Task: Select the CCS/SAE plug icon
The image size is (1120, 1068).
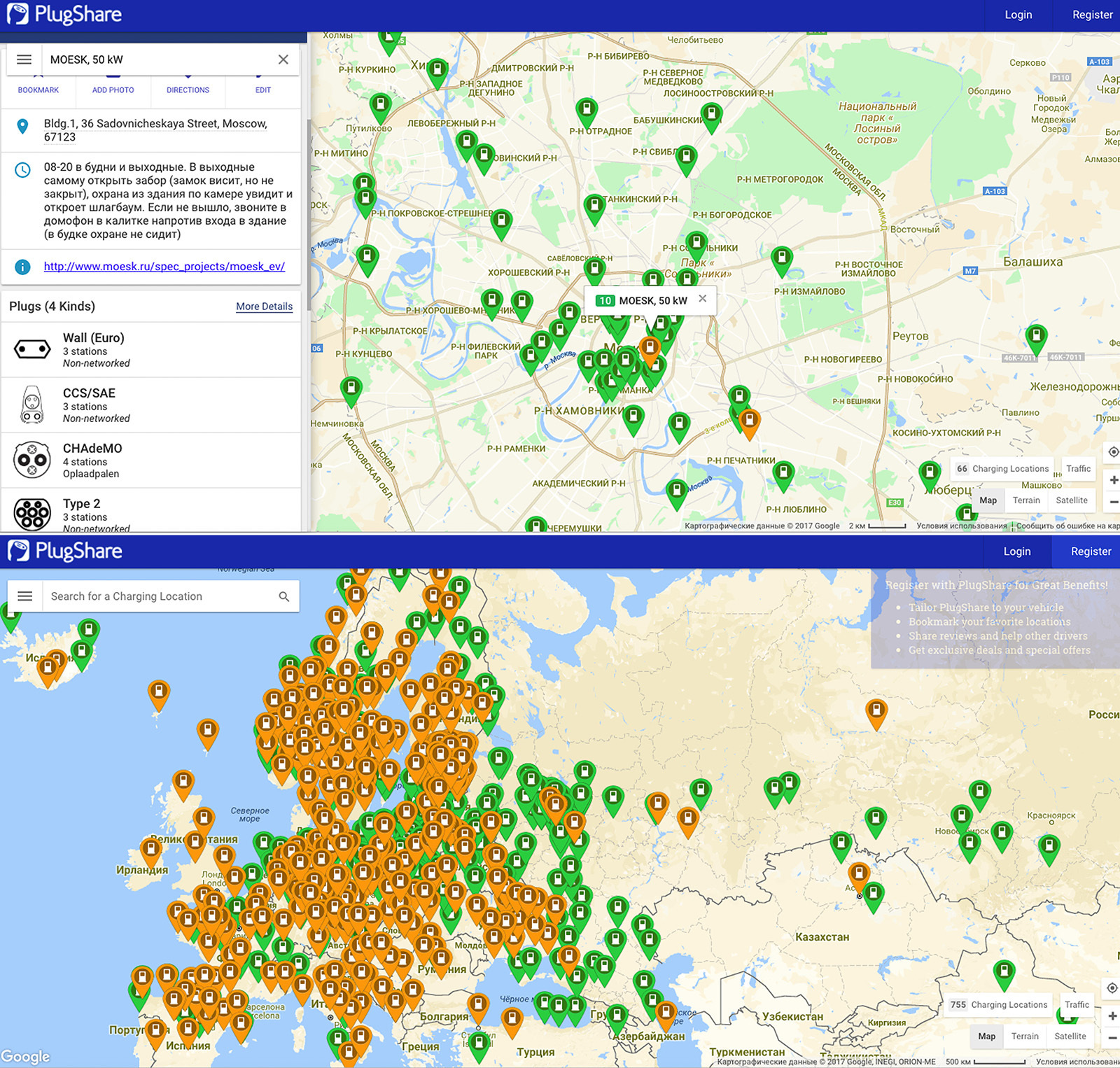Action: tap(32, 405)
